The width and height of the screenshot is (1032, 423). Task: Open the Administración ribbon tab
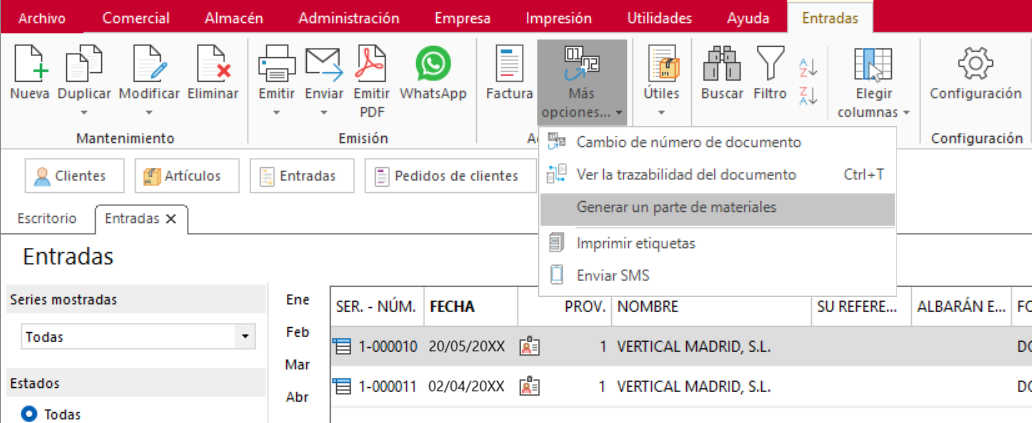[349, 18]
